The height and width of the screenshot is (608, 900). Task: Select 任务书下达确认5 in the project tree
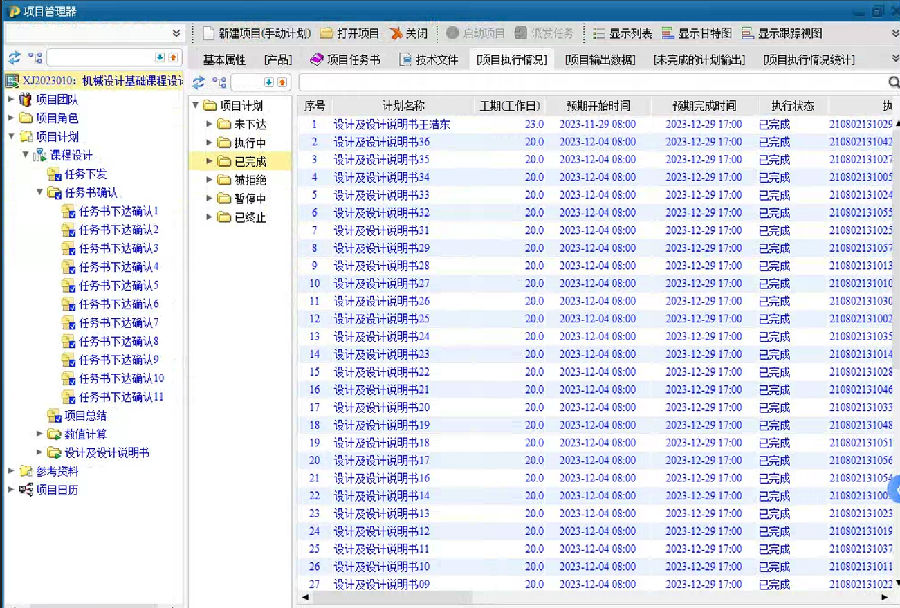118,285
